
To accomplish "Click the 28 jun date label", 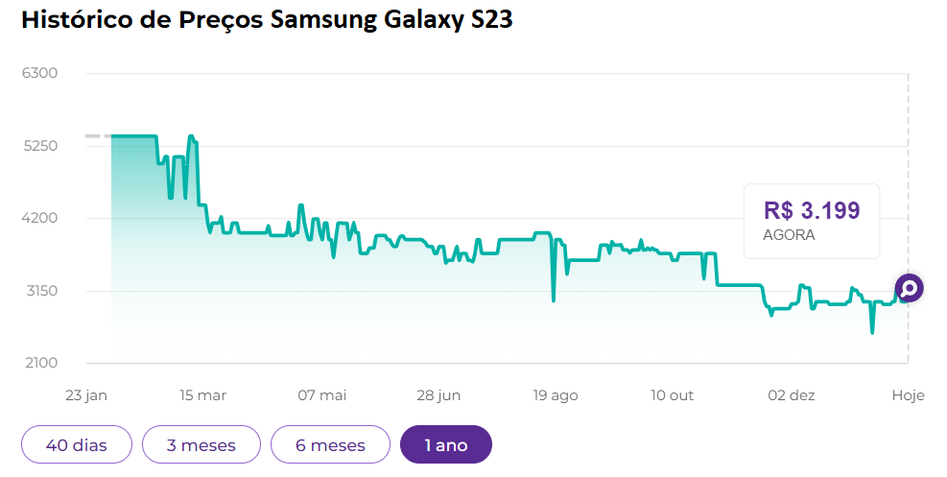I will tap(438, 396).
